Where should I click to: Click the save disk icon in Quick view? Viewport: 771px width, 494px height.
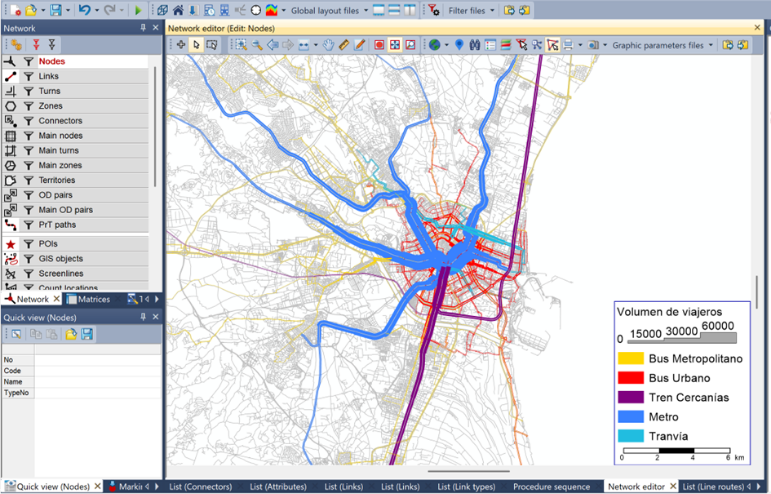[87, 334]
